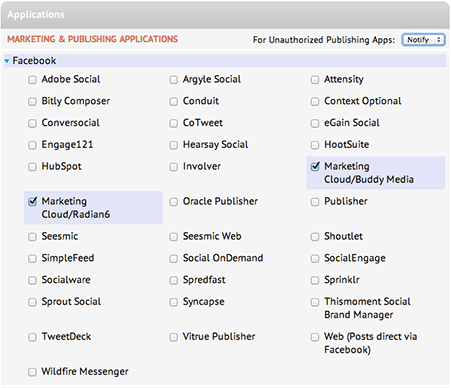Tick the Conversocial checkbox
Screen dimensions: 451x388
click(32, 123)
